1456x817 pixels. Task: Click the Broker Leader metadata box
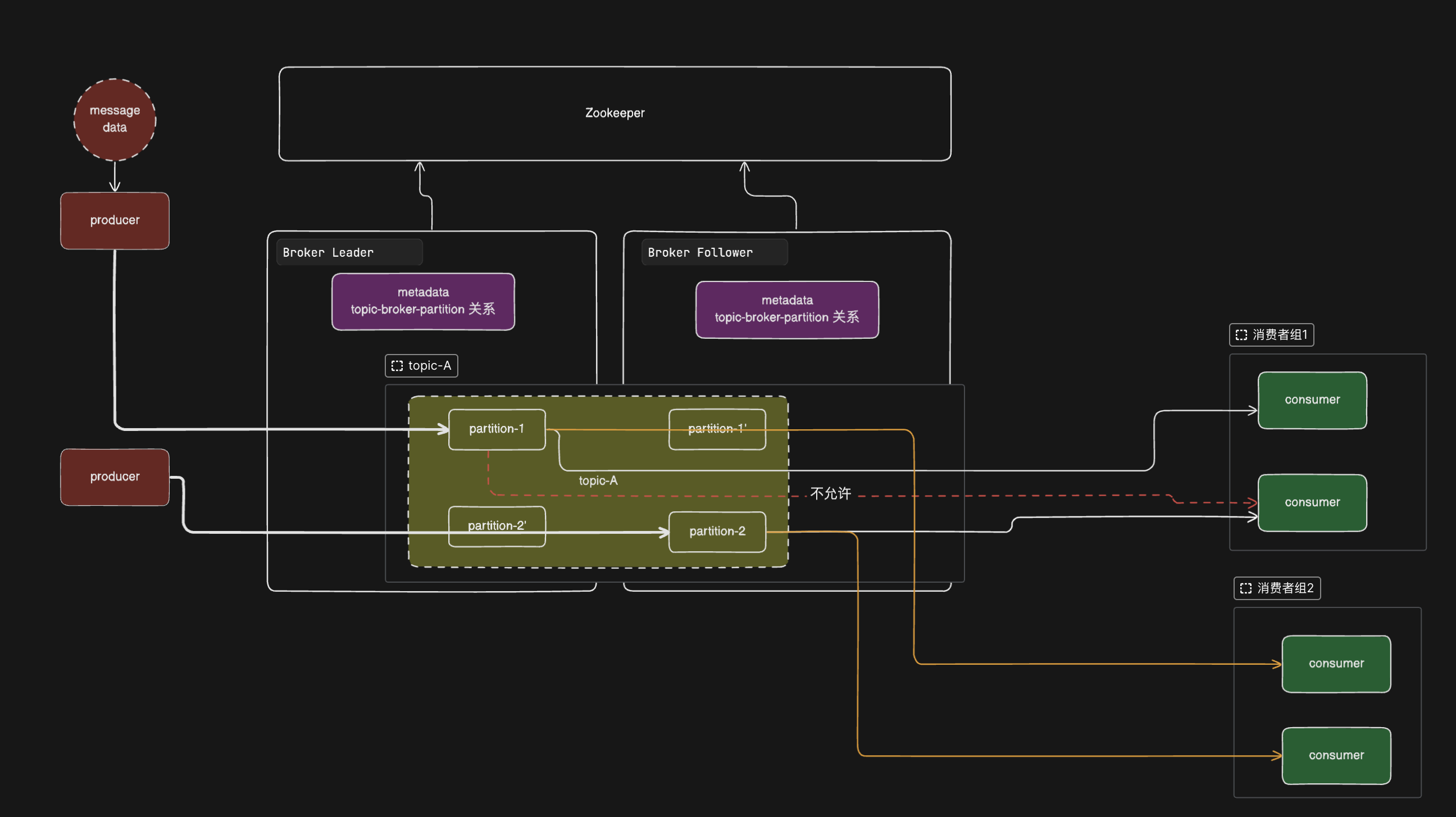(423, 301)
